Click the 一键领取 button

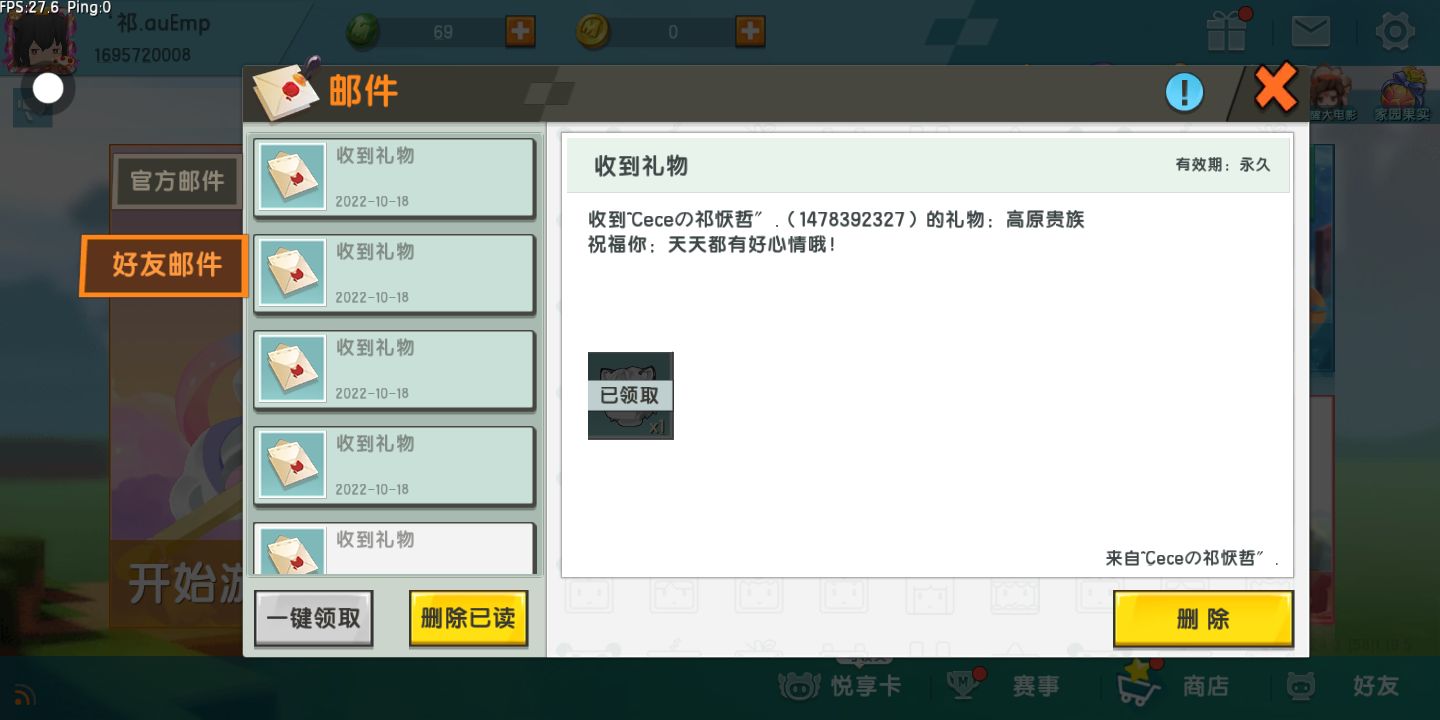pyautogui.click(x=314, y=618)
